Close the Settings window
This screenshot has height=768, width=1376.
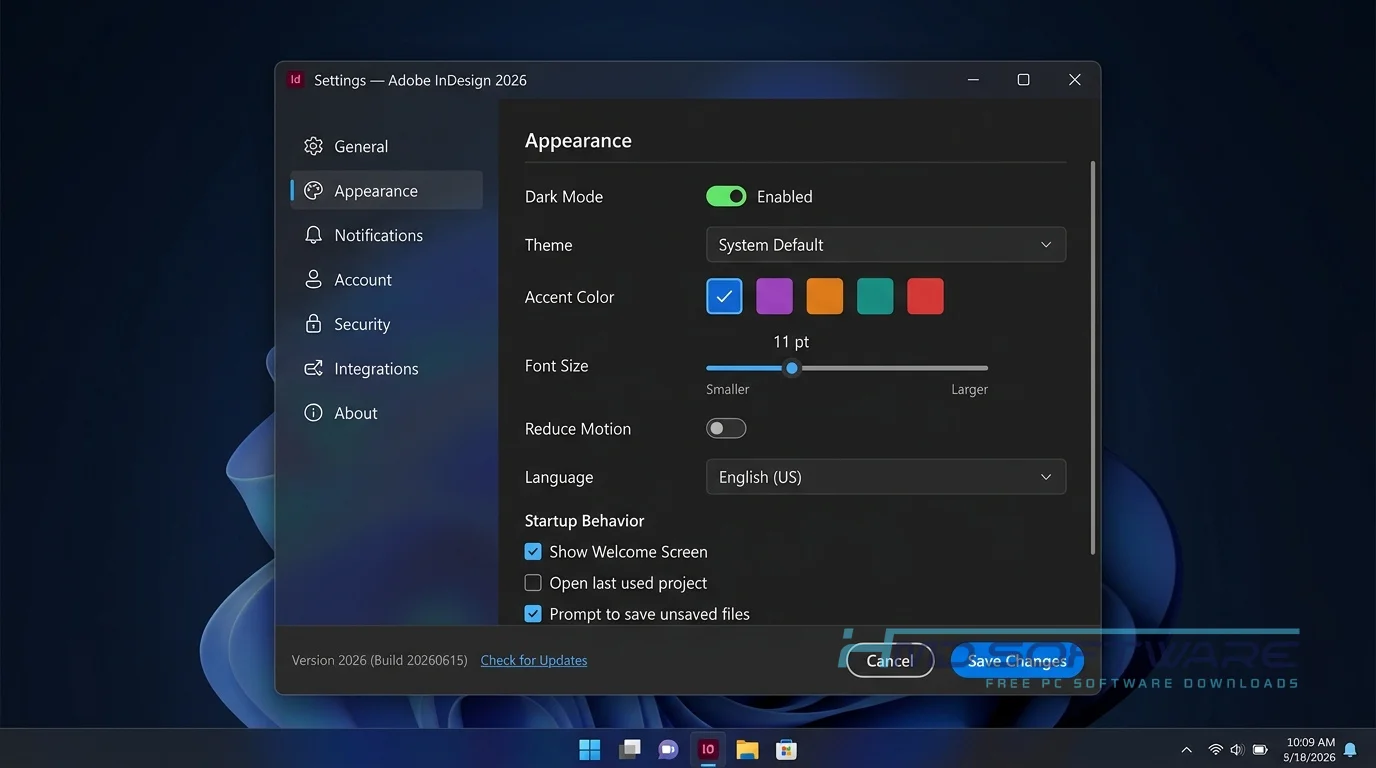click(1074, 80)
